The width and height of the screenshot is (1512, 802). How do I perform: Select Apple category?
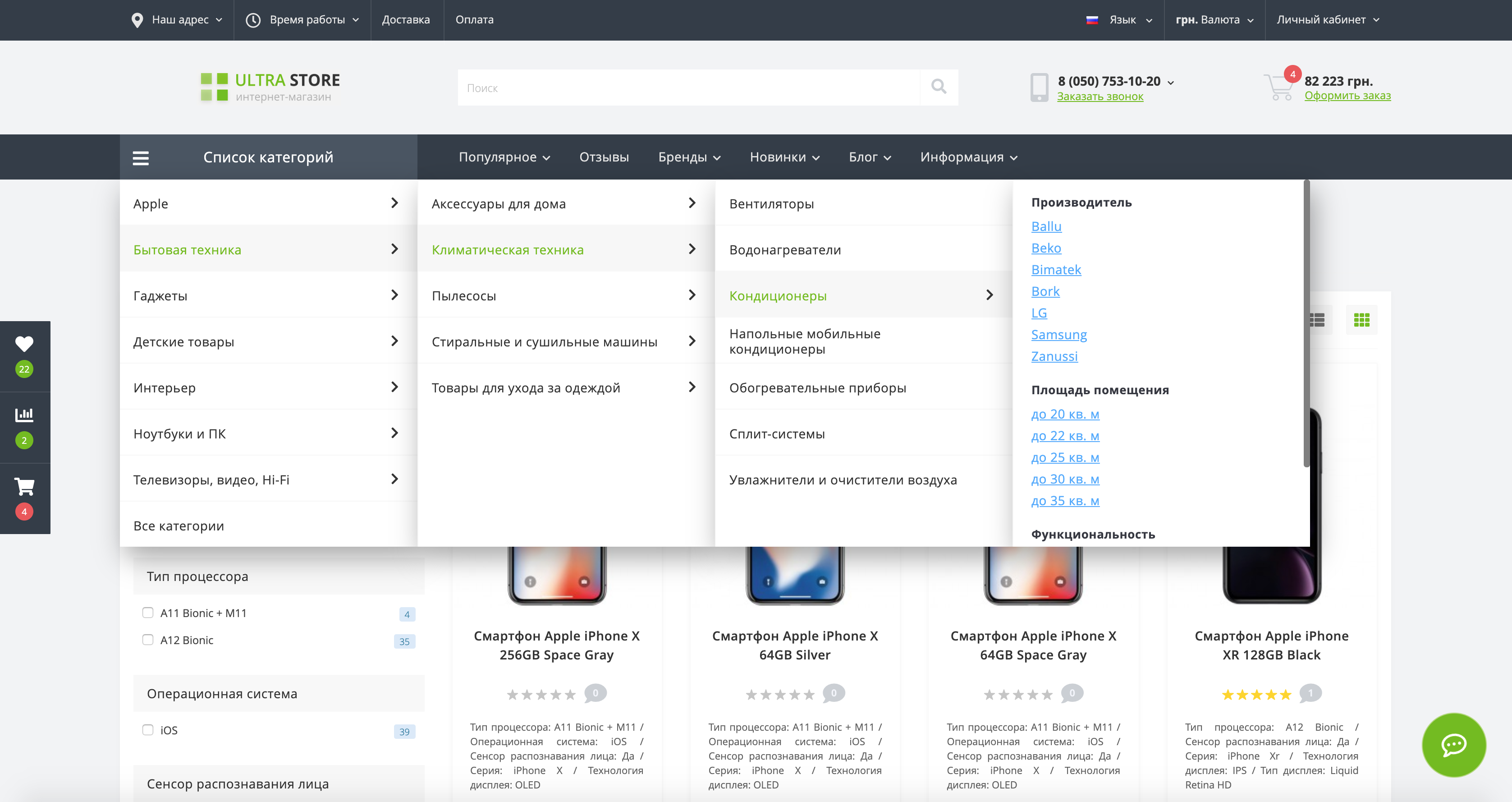[268, 203]
